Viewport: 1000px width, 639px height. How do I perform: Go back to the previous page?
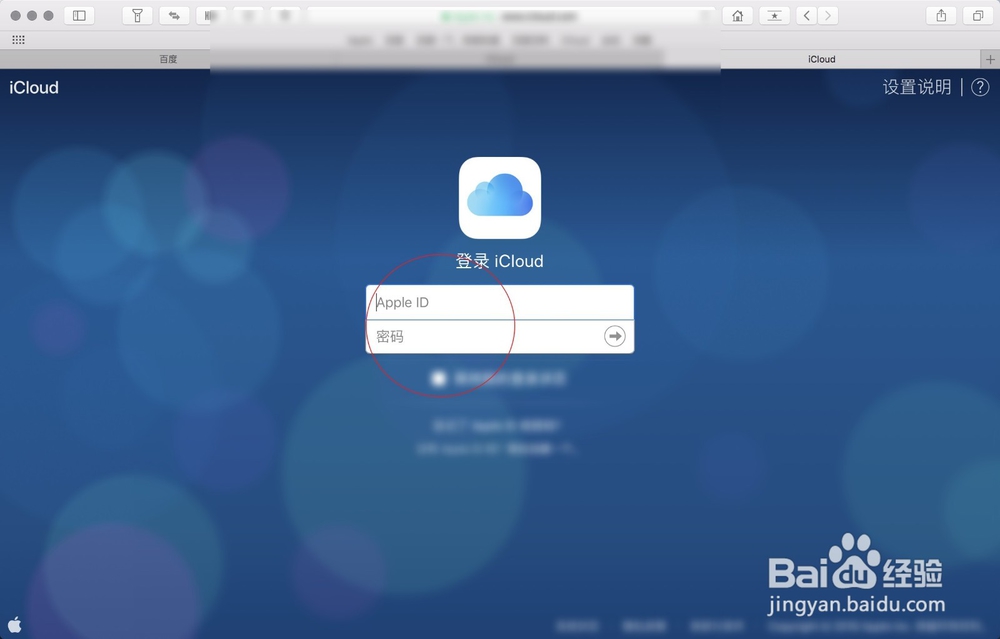coord(807,15)
